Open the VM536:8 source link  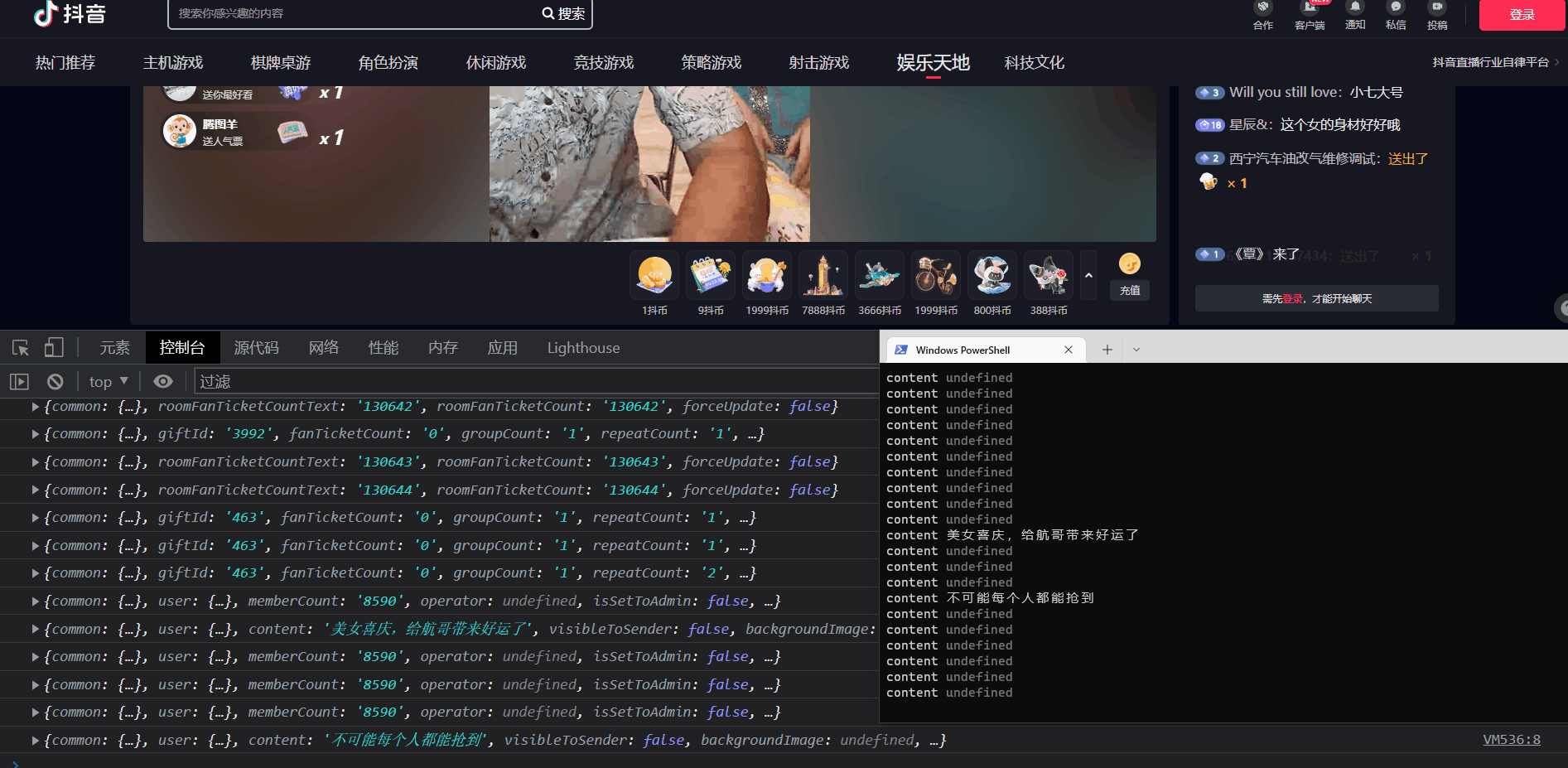click(x=1512, y=740)
